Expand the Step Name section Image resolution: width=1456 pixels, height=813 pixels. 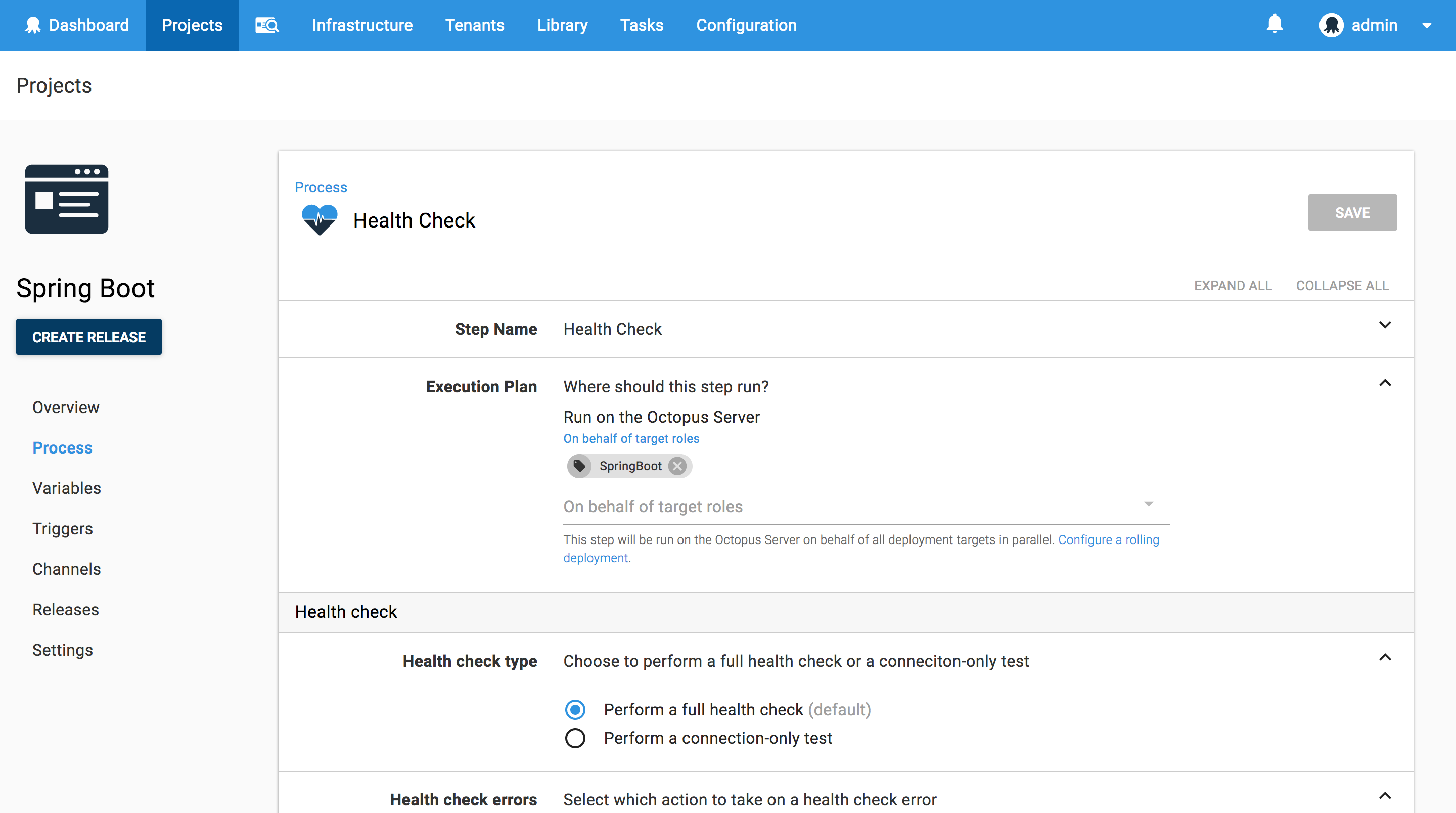point(1385,325)
